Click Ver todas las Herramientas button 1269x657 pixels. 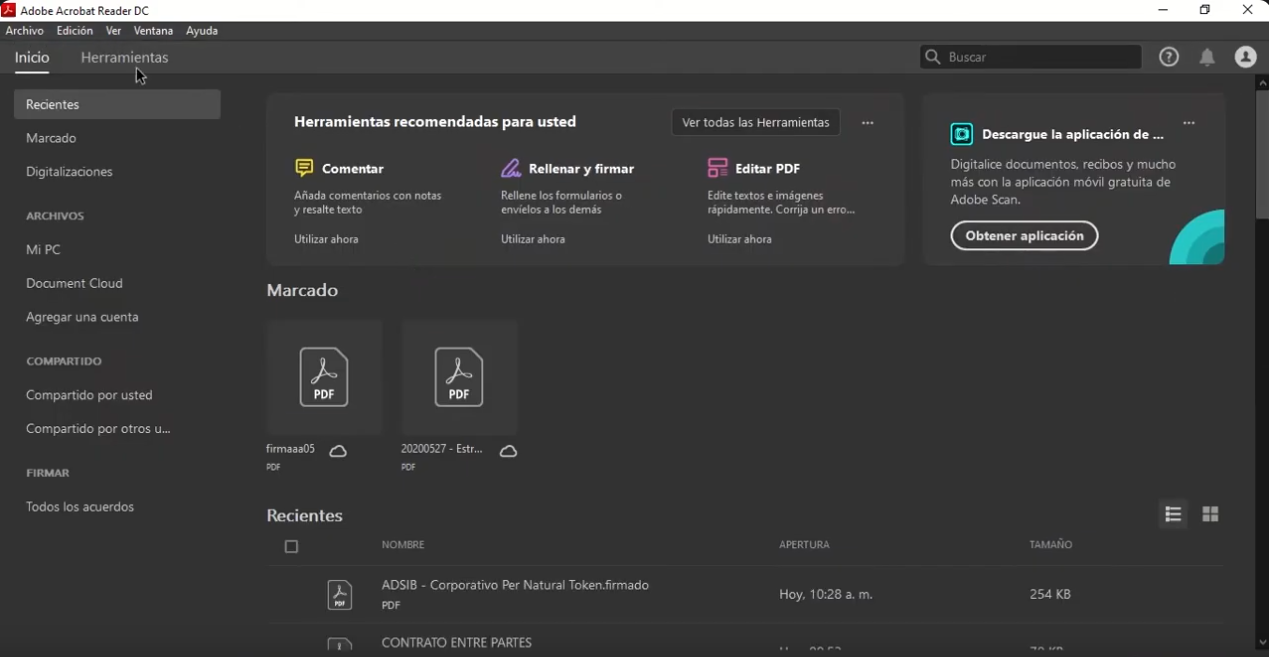point(756,123)
